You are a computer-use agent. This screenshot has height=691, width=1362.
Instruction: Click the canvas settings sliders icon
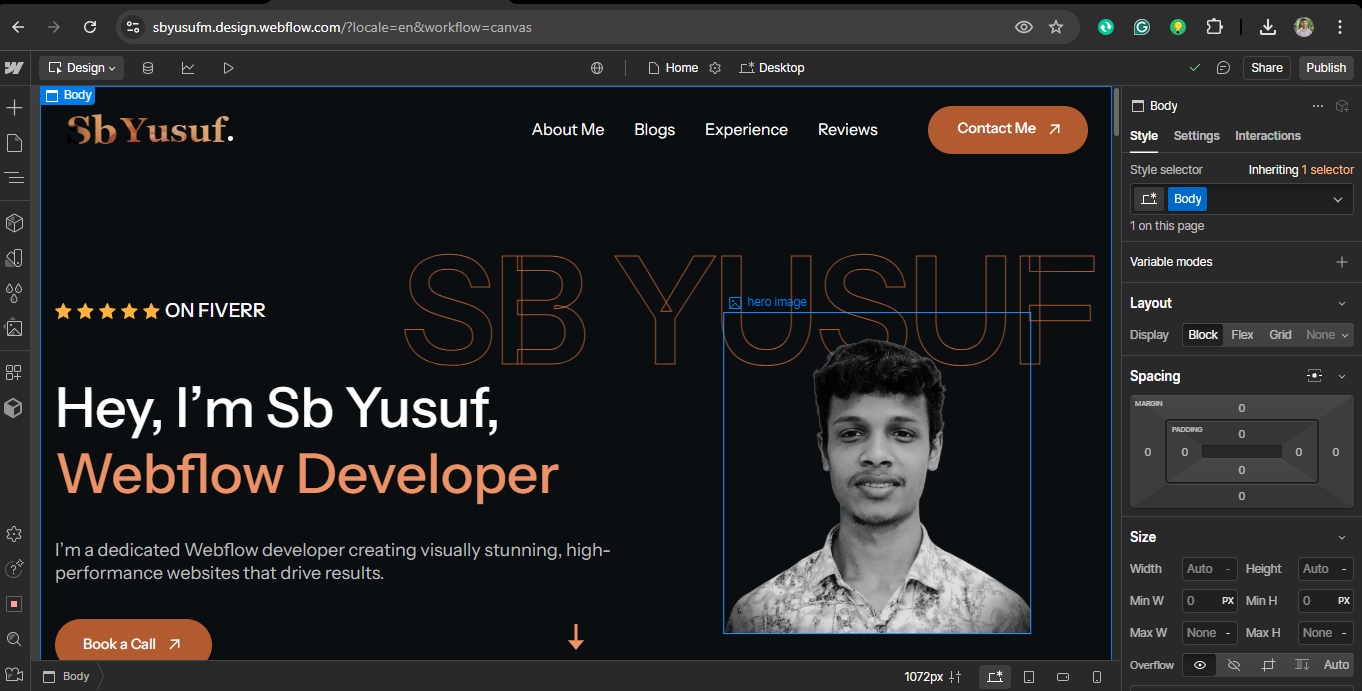[955, 677]
